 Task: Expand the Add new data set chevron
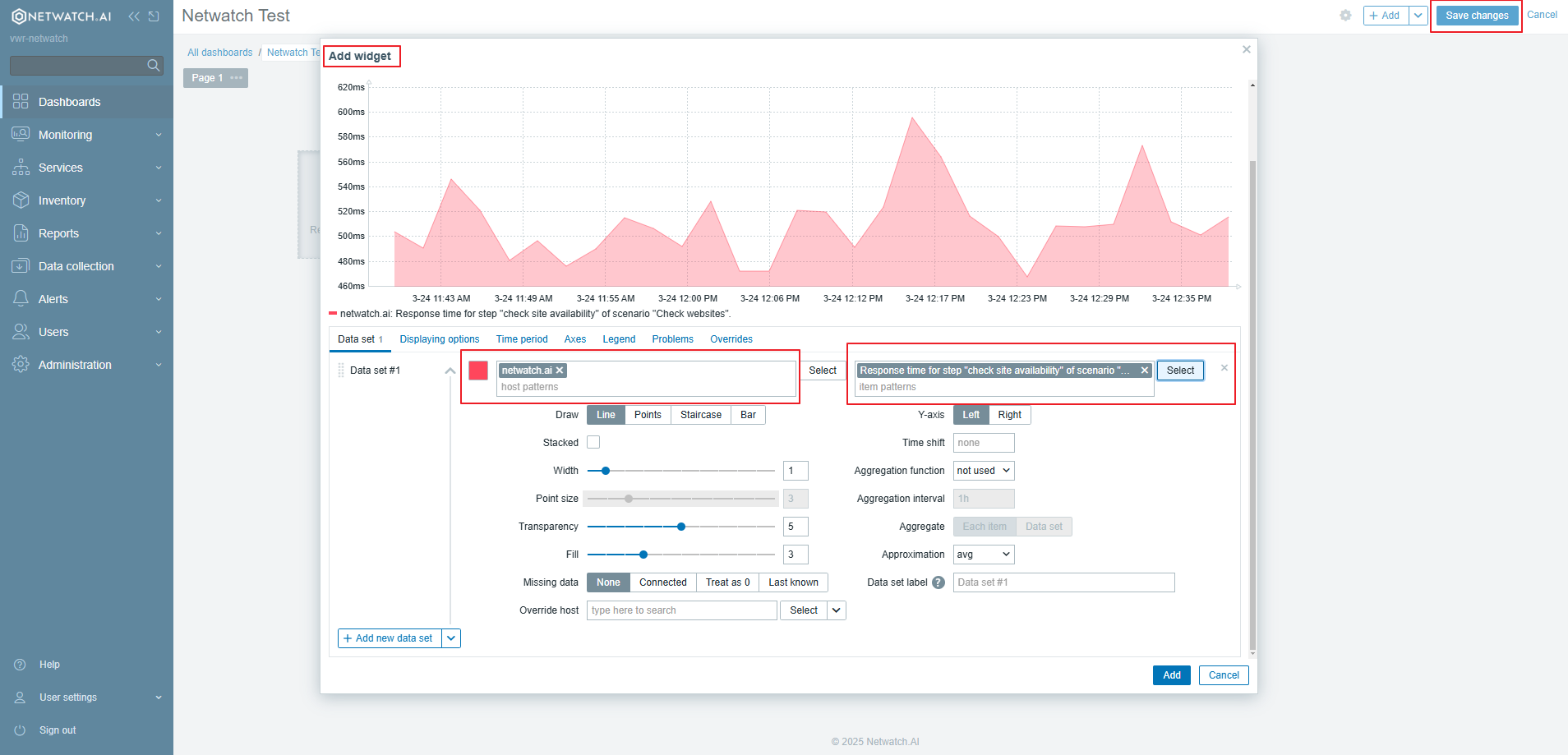[x=450, y=638]
